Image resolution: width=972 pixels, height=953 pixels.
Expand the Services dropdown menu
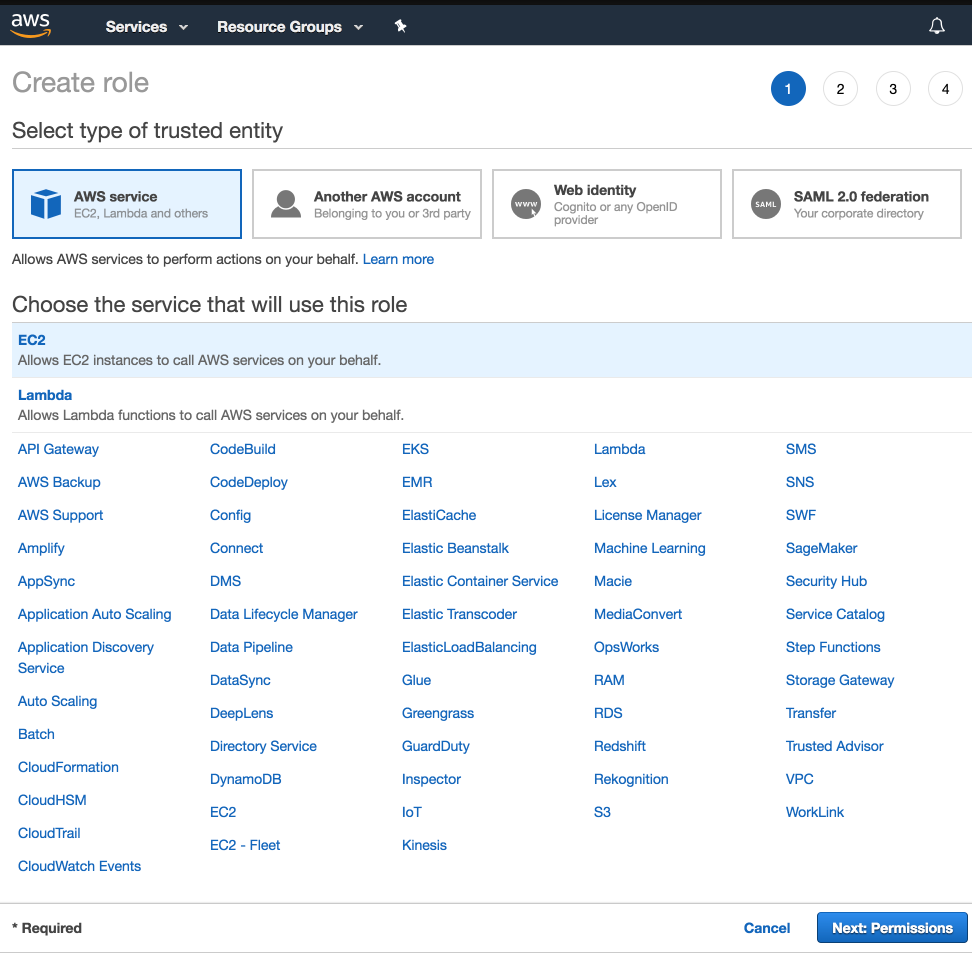(x=146, y=27)
